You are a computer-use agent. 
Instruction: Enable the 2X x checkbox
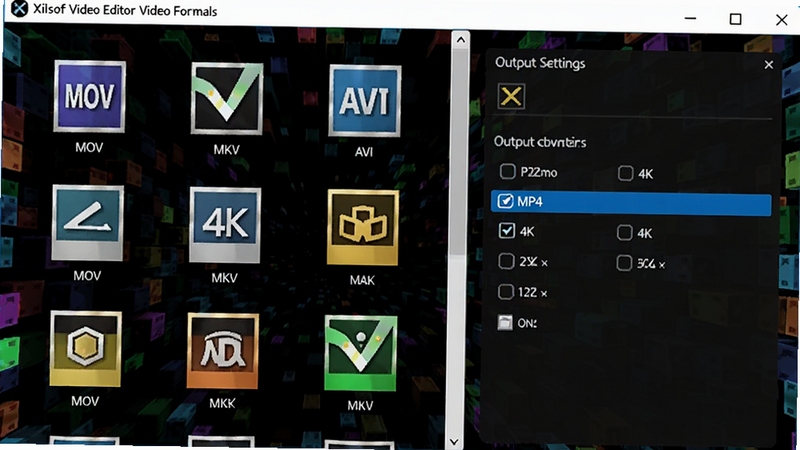pos(506,261)
